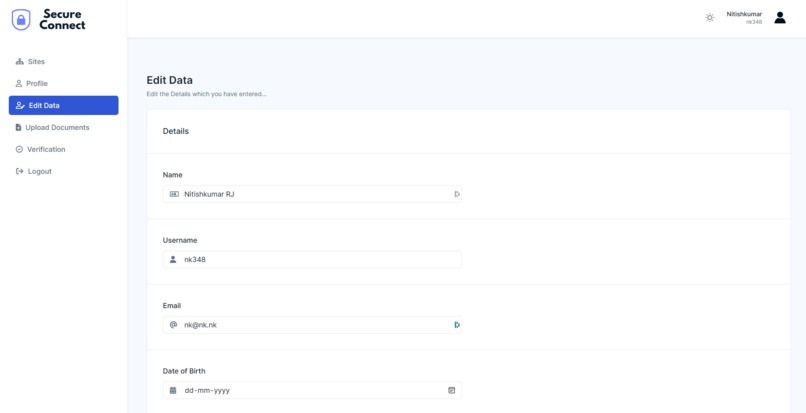Viewport: 806px width, 413px height.
Task: Click the Username field label
Action: (x=180, y=240)
